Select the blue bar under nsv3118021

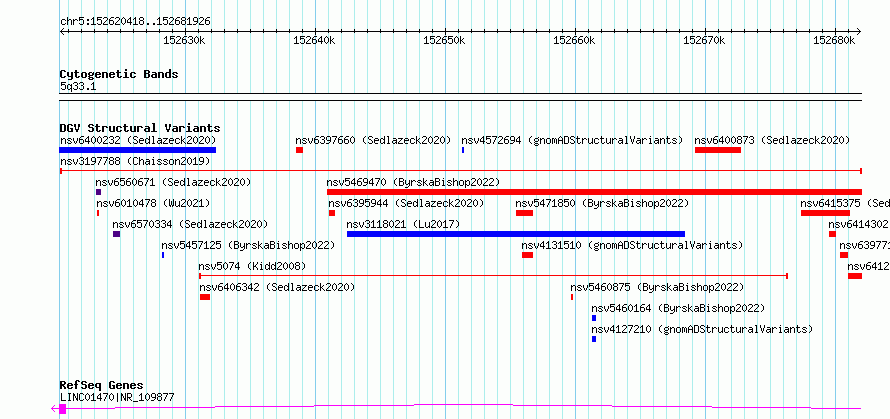(516, 234)
